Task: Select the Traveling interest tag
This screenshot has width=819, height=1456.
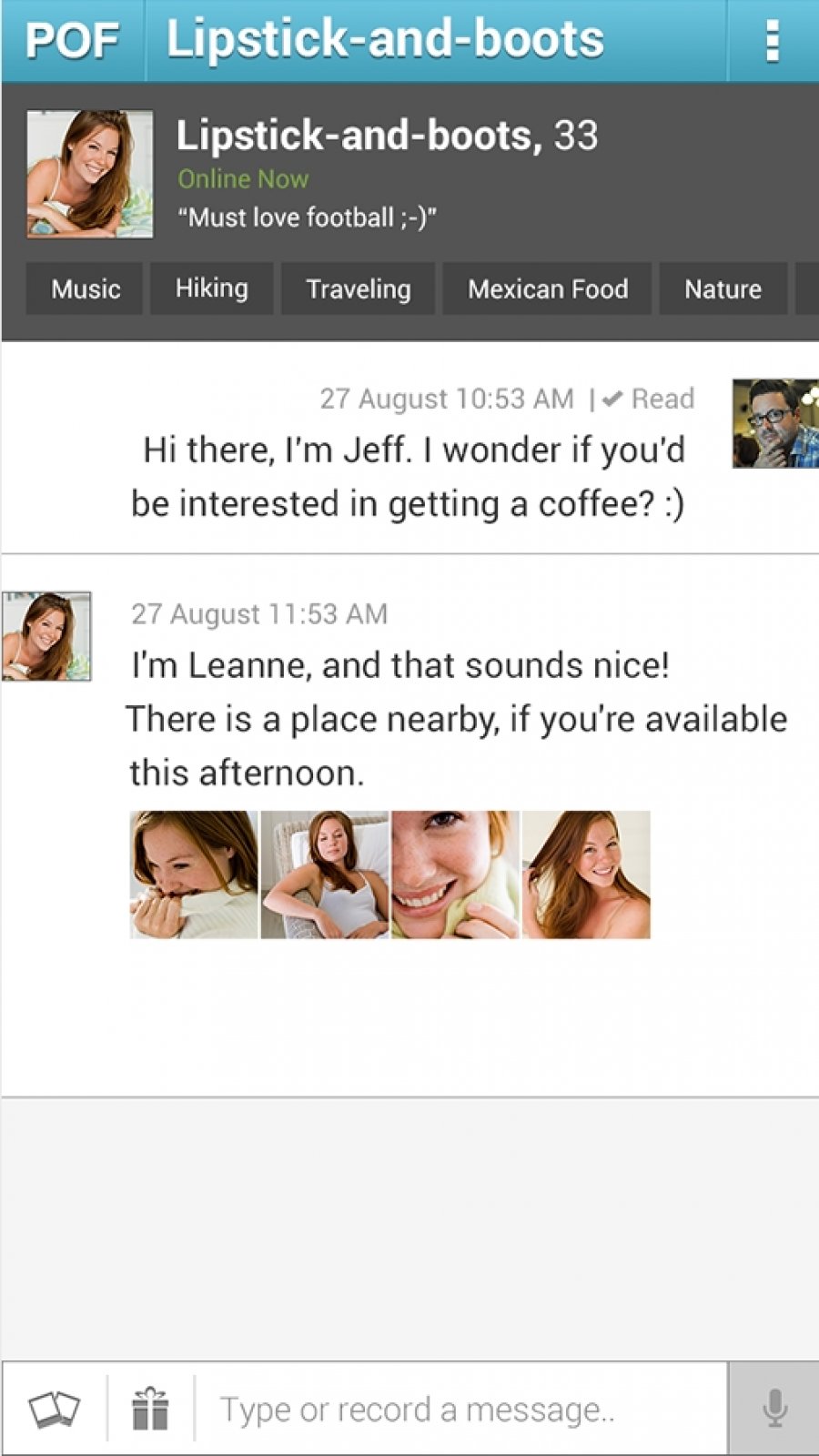Action: tap(358, 288)
